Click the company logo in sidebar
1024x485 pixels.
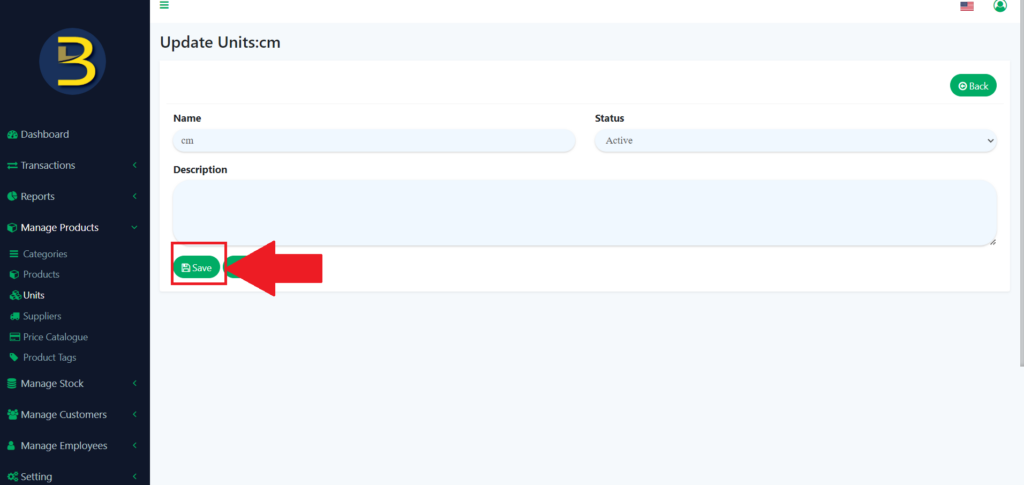73,61
